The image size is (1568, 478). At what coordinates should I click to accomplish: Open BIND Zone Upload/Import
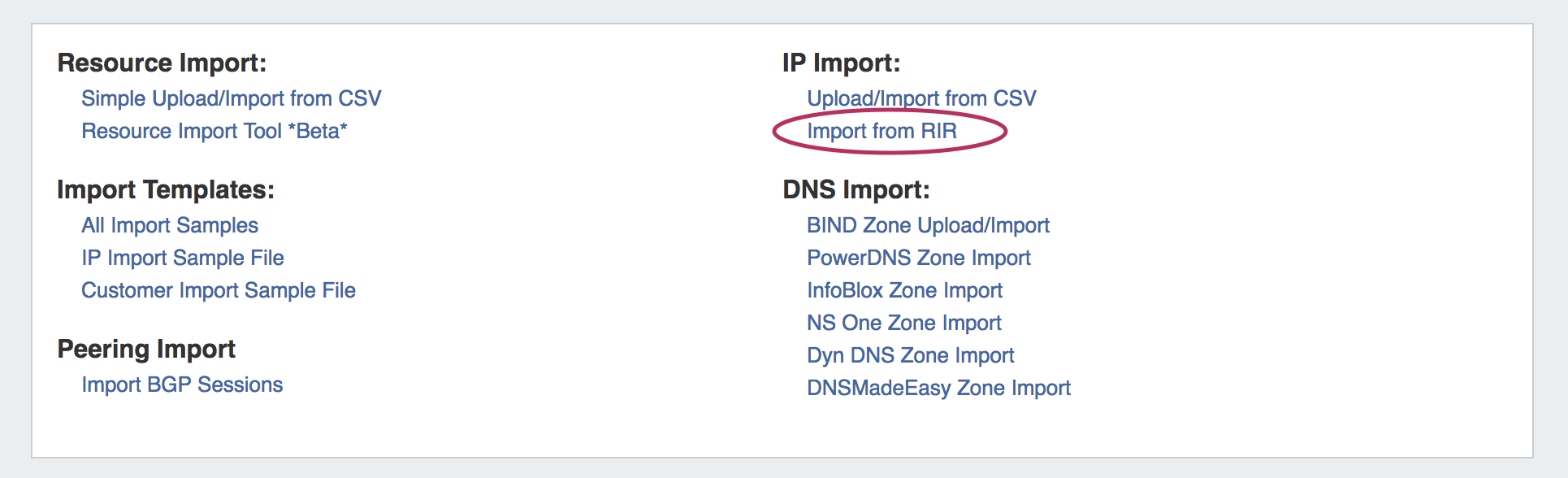(x=928, y=225)
